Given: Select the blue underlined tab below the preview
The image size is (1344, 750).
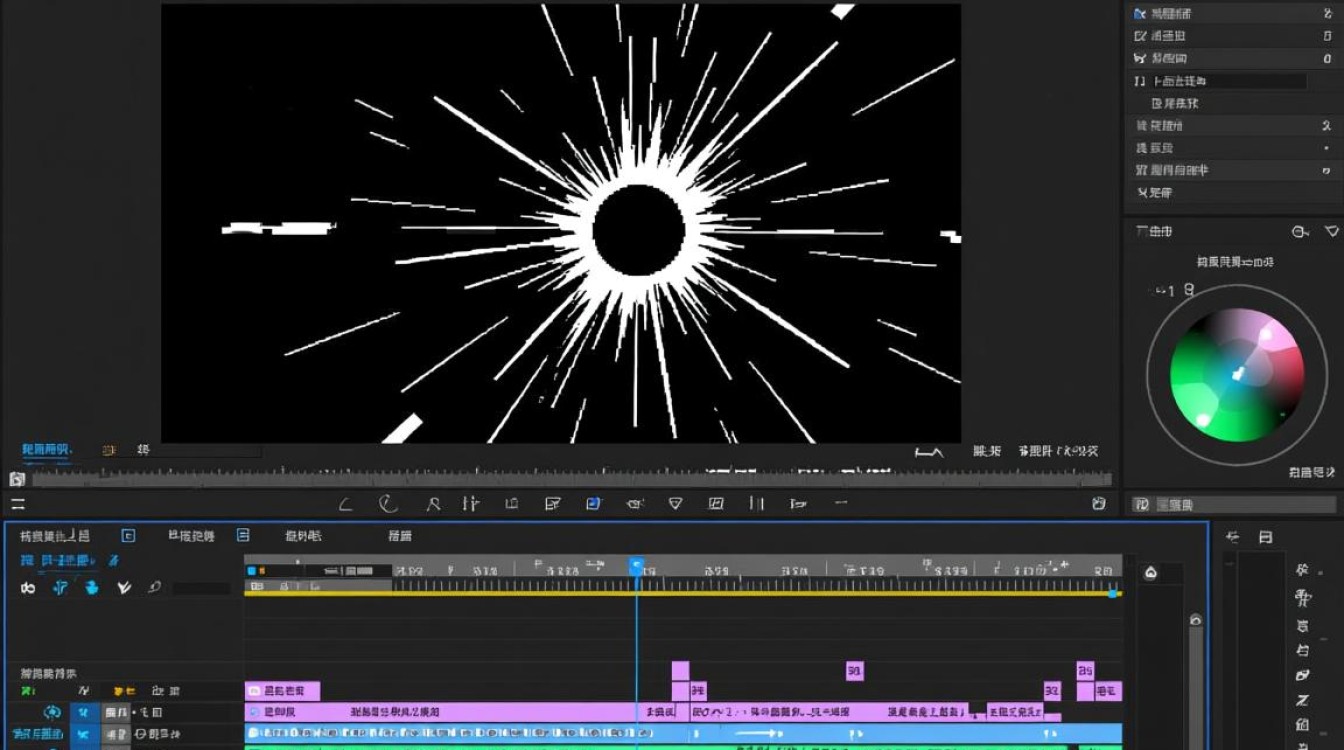Looking at the screenshot, I should pyautogui.click(x=46, y=450).
